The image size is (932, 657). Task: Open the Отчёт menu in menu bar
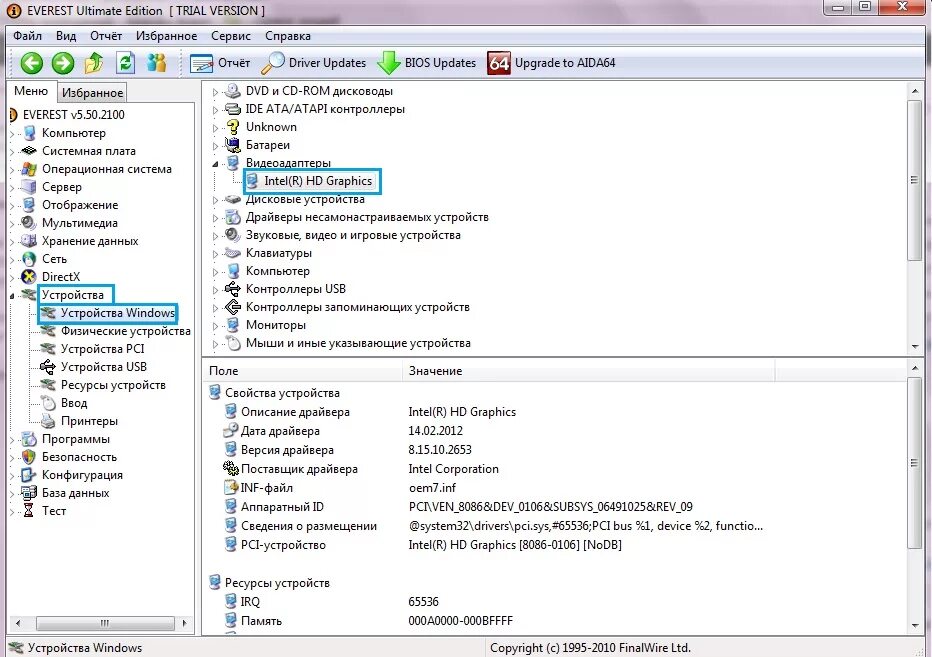pyautogui.click(x=106, y=36)
